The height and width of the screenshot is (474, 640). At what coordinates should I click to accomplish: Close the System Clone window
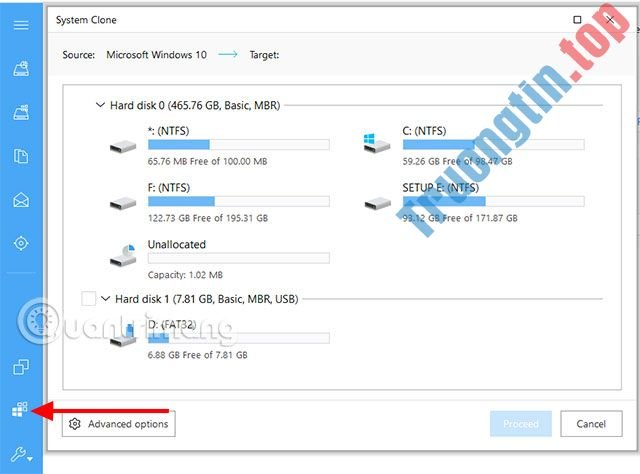click(610, 20)
